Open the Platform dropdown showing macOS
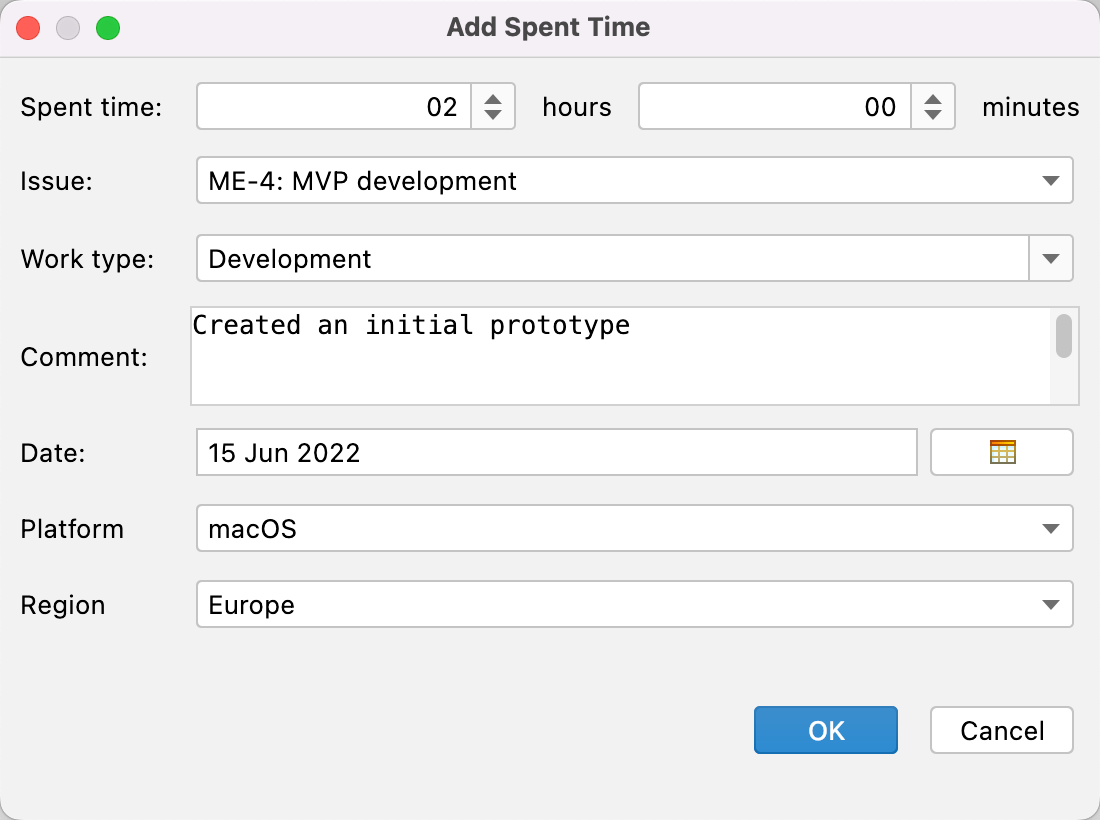Image resolution: width=1100 pixels, height=820 pixels. click(1050, 528)
